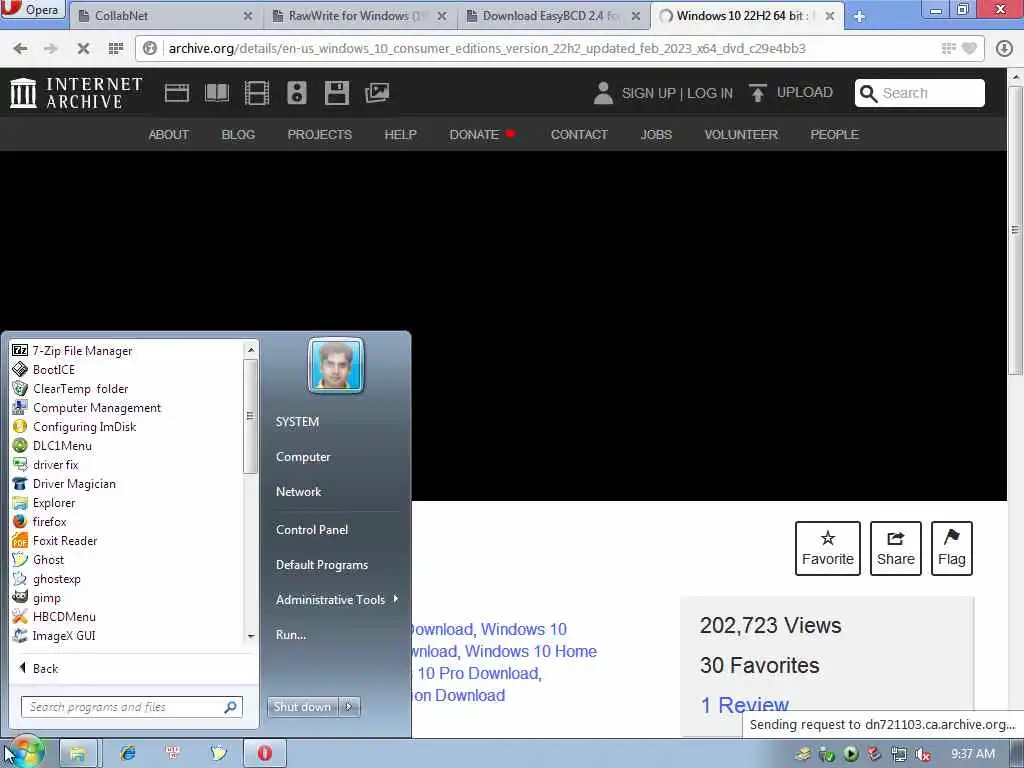Screen dimensions: 1024x768
Task: Click the Search programs and files field
Action: click(x=132, y=707)
